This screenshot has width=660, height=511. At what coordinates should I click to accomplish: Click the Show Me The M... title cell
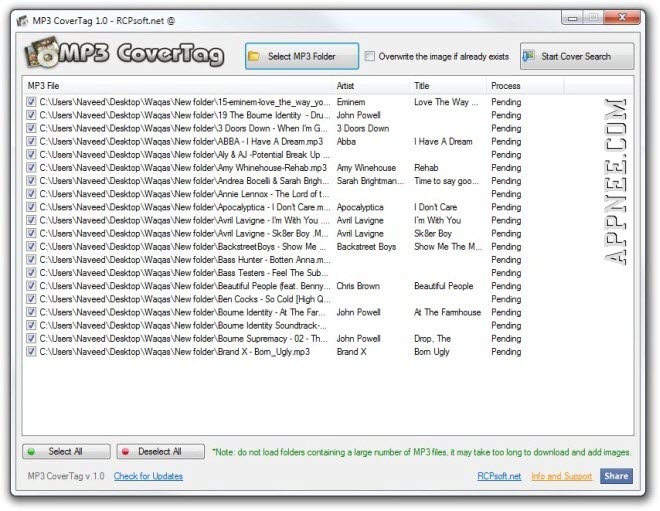click(448, 246)
